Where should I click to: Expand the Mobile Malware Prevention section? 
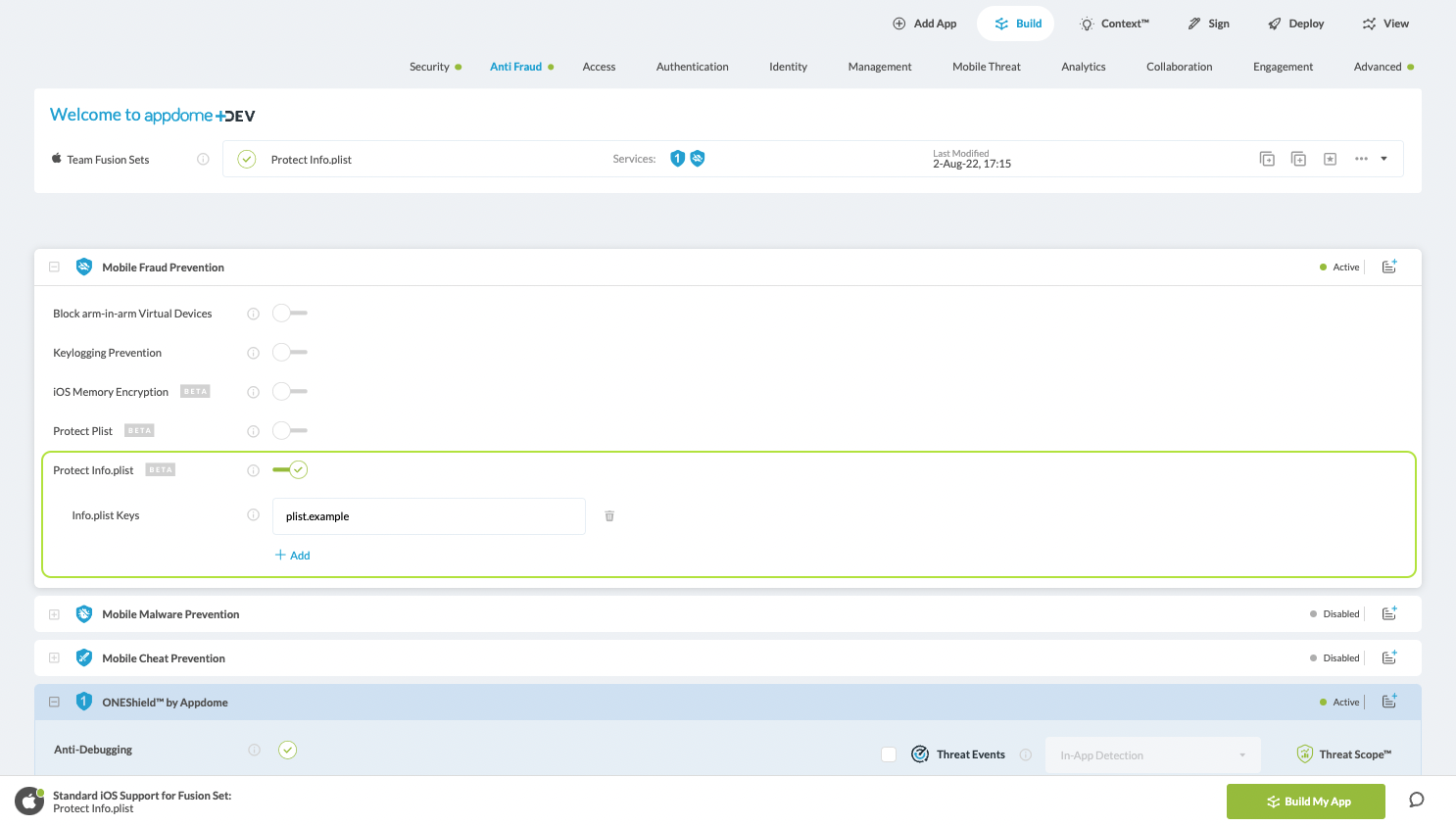pyautogui.click(x=55, y=614)
